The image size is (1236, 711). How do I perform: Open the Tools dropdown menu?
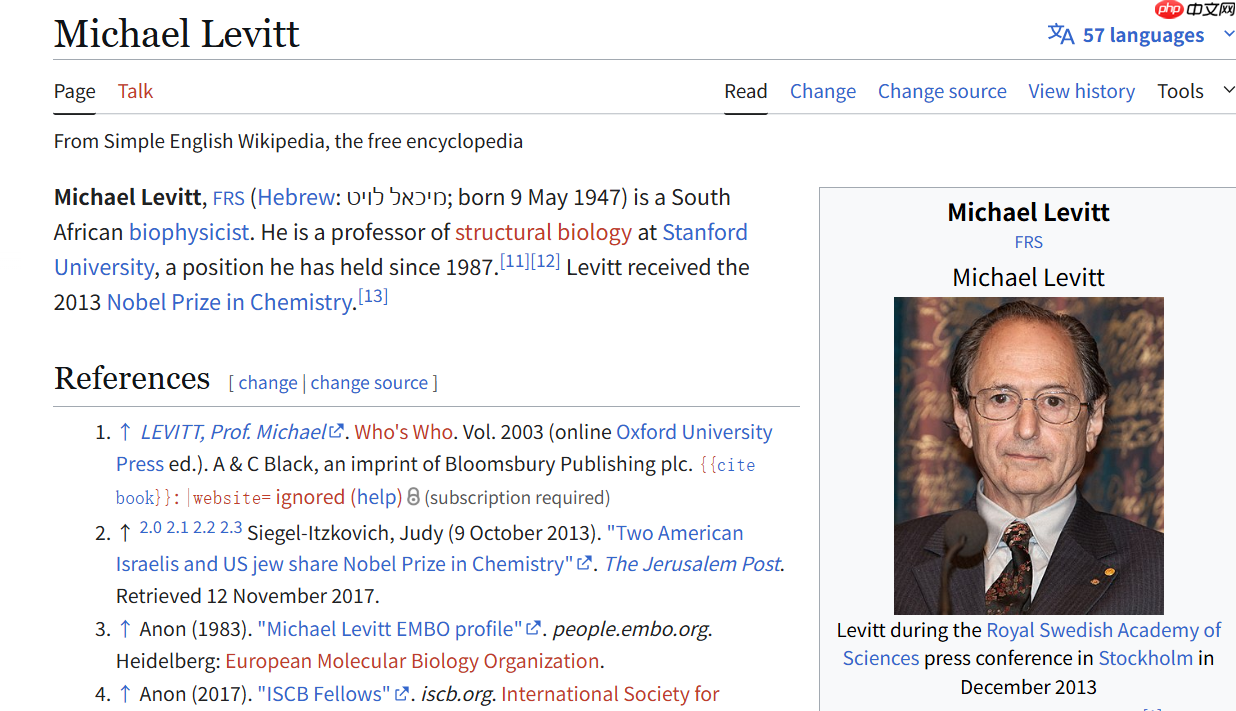pyautogui.click(x=1195, y=91)
